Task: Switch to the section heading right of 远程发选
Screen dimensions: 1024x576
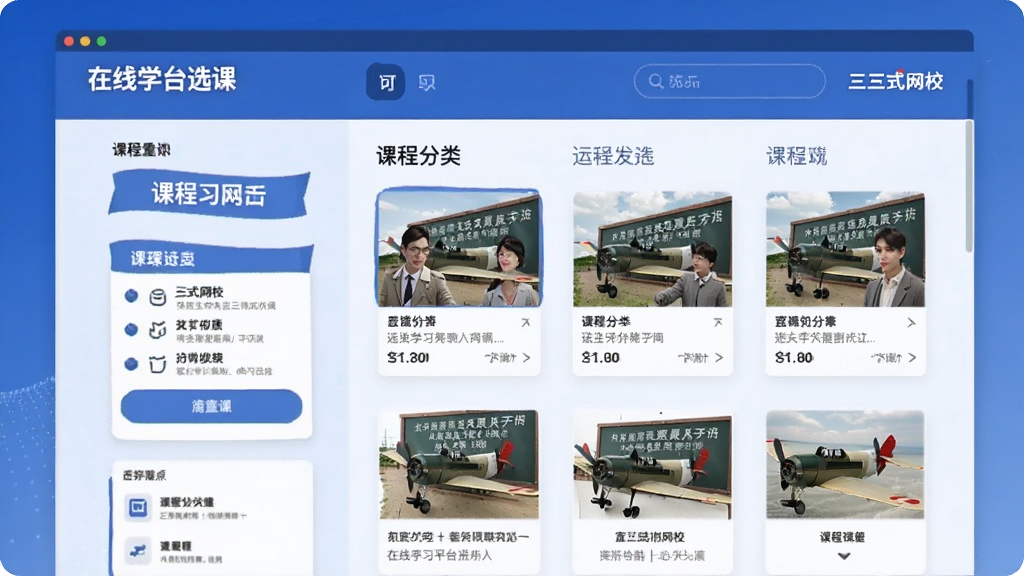Action: [x=797, y=156]
